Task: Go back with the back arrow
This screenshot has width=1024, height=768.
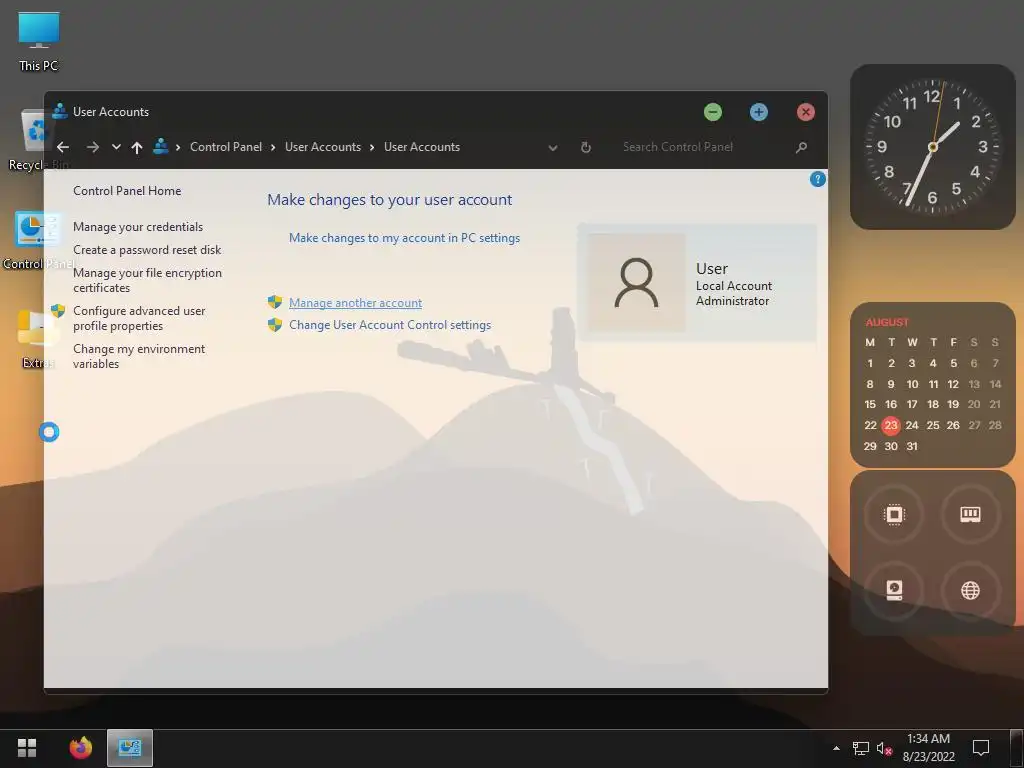Action: click(63, 147)
